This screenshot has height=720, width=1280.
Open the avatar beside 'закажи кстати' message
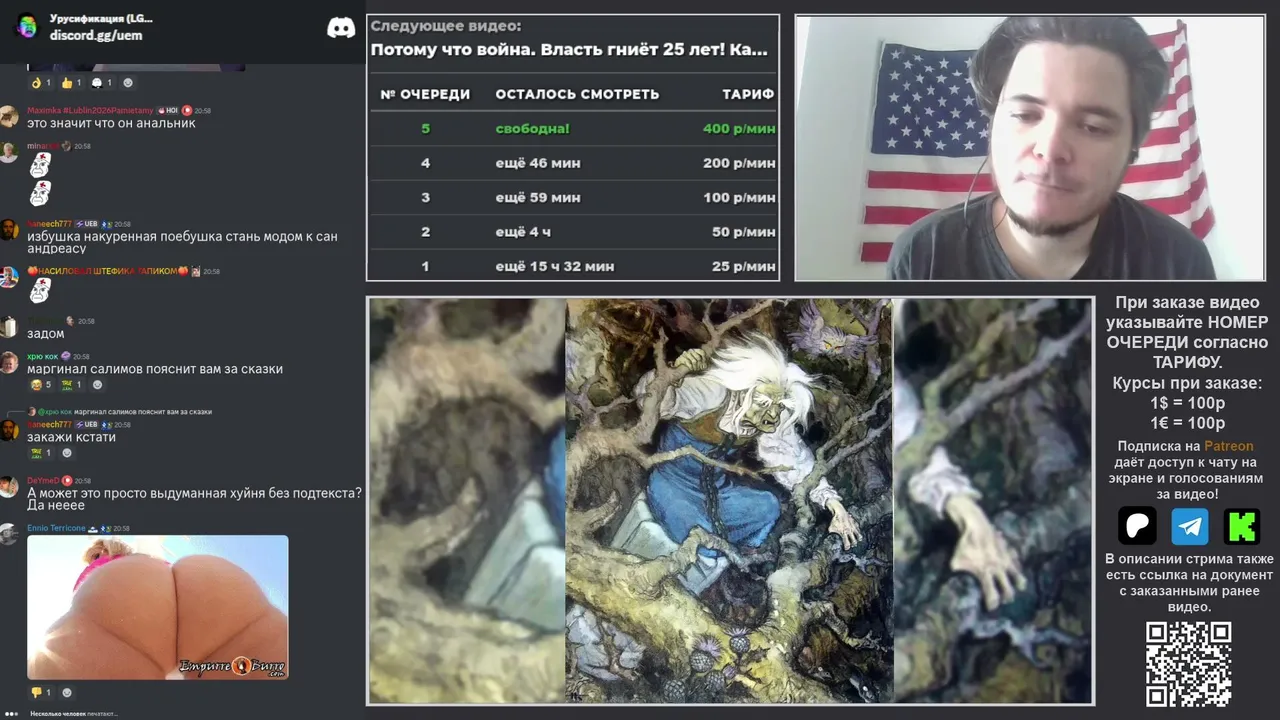point(9,430)
